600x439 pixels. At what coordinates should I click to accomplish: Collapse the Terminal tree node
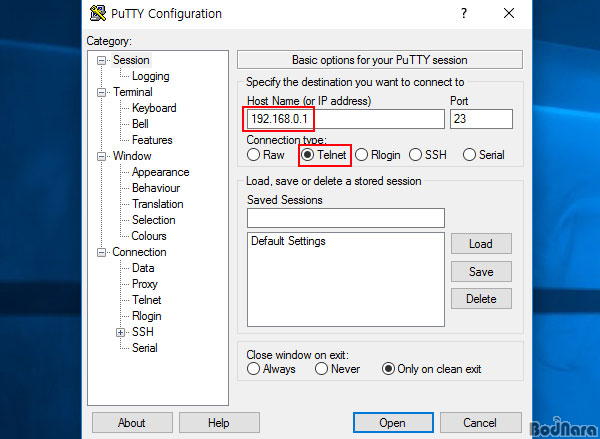(101, 92)
